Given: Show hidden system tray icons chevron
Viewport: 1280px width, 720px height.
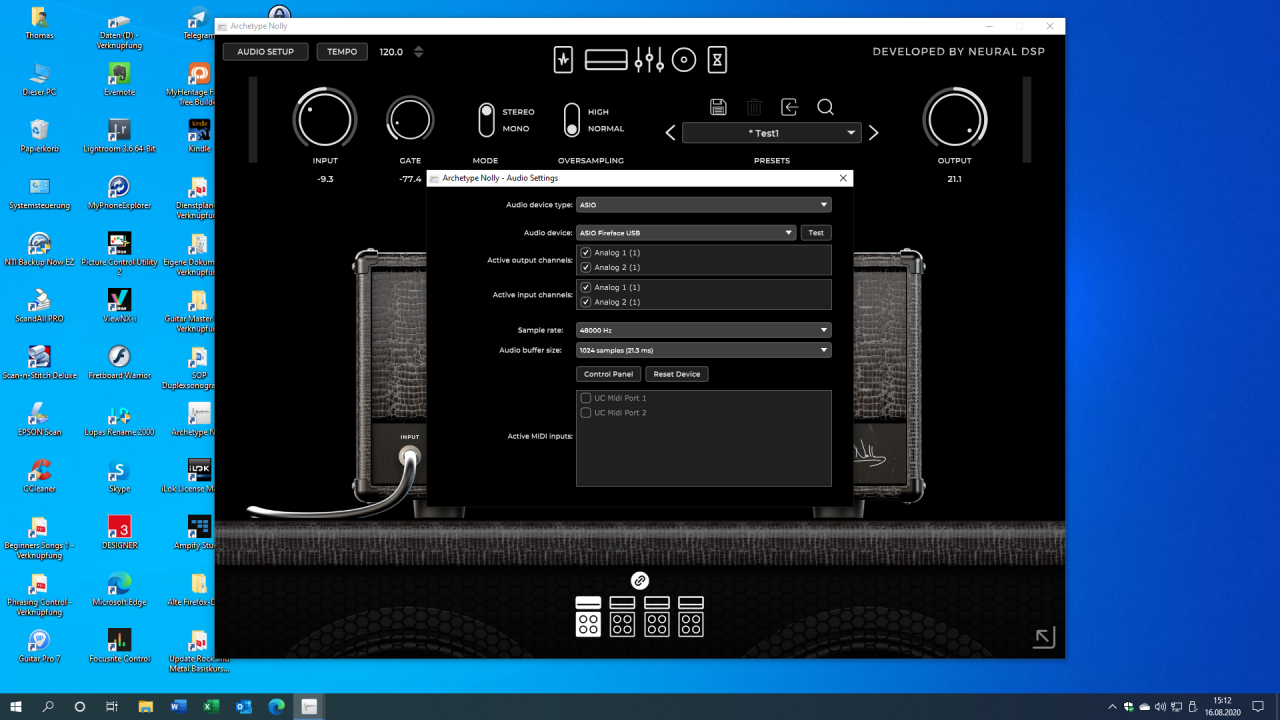Looking at the screenshot, I should [1112, 706].
